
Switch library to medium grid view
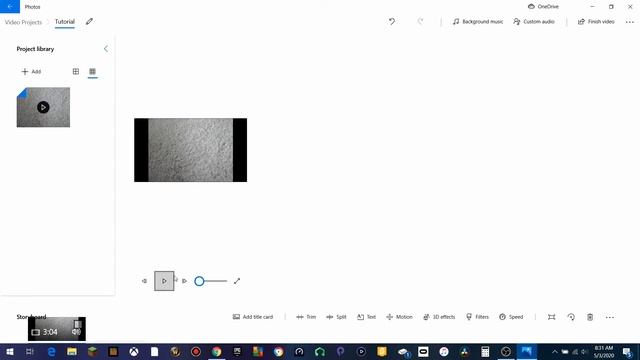coord(76,71)
